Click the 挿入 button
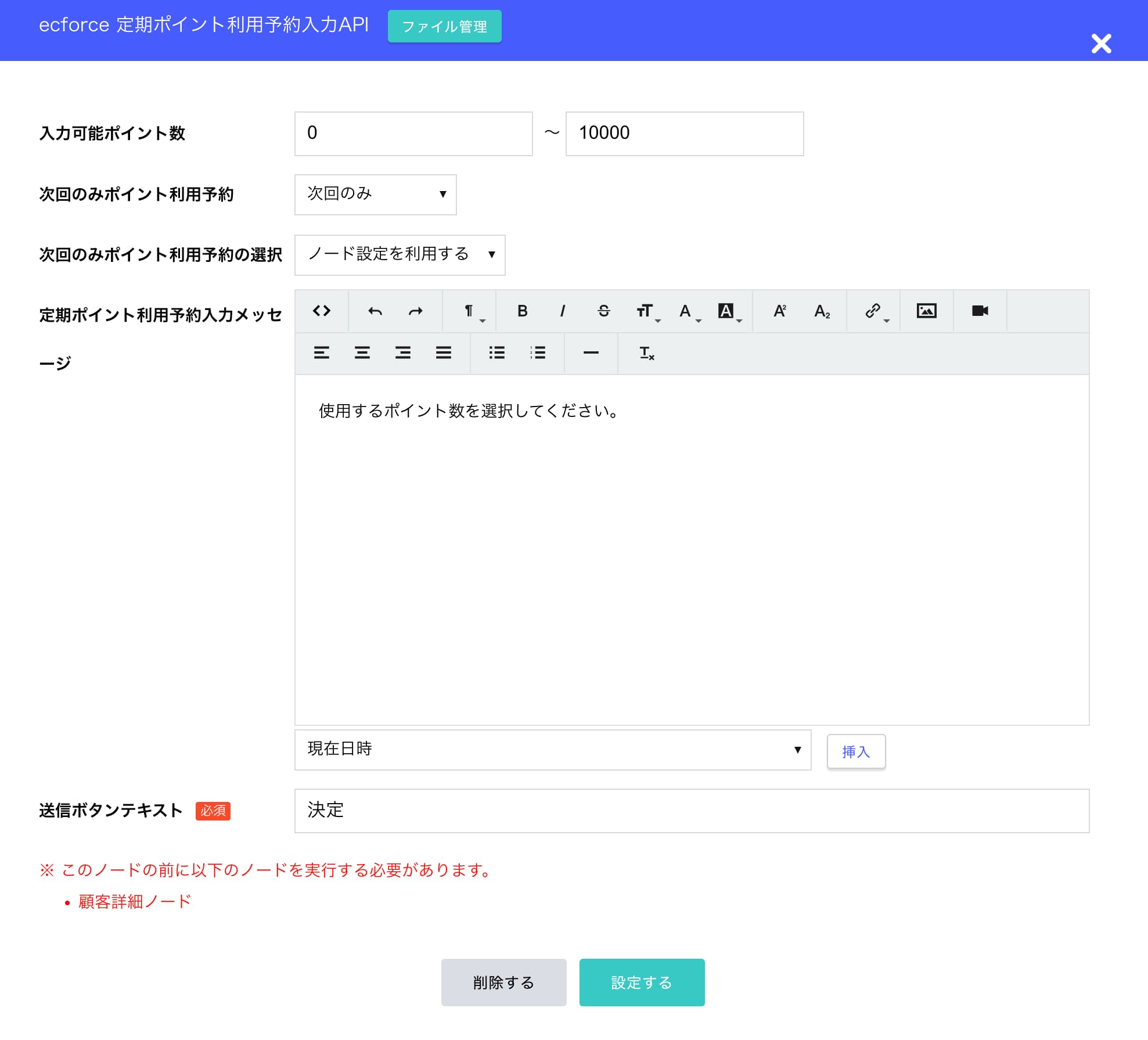This screenshot has width=1148, height=1040. 856,751
